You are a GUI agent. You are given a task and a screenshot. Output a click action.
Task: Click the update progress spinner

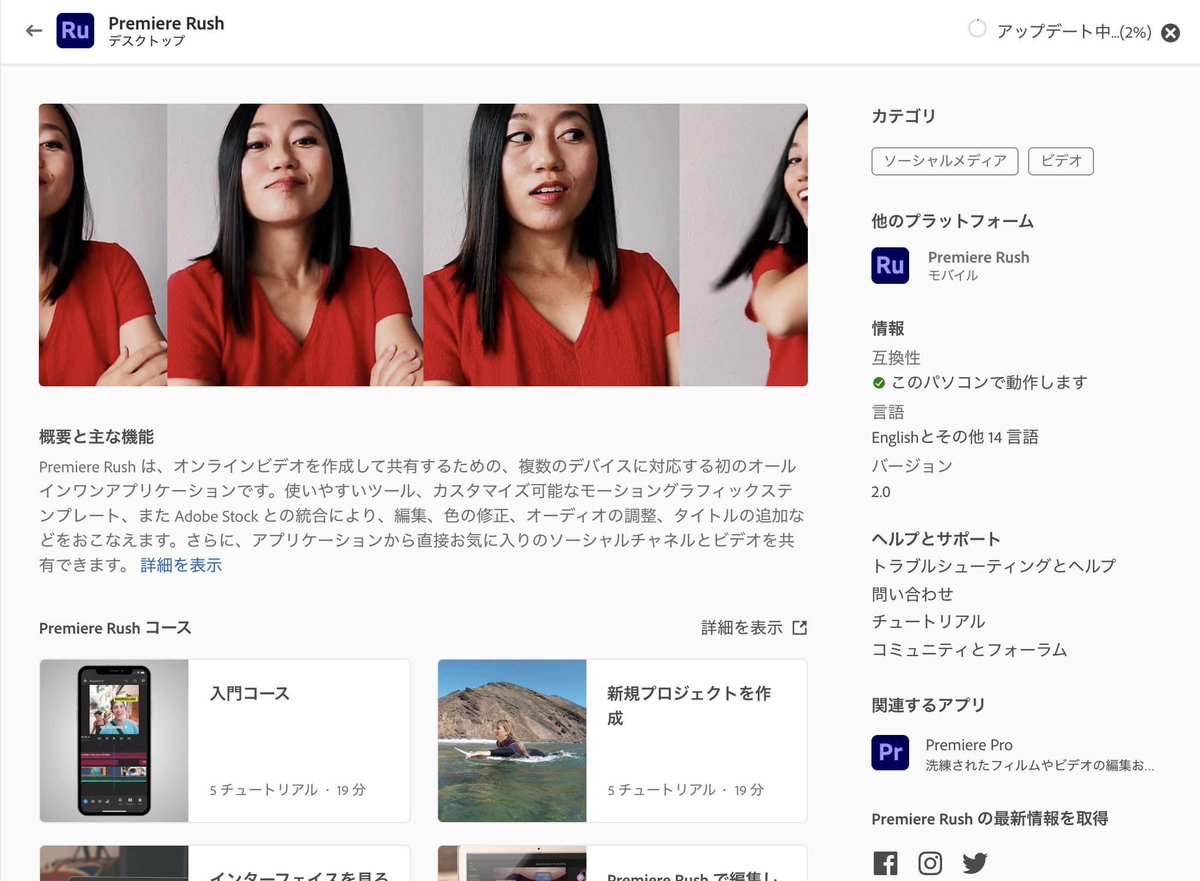click(x=977, y=29)
